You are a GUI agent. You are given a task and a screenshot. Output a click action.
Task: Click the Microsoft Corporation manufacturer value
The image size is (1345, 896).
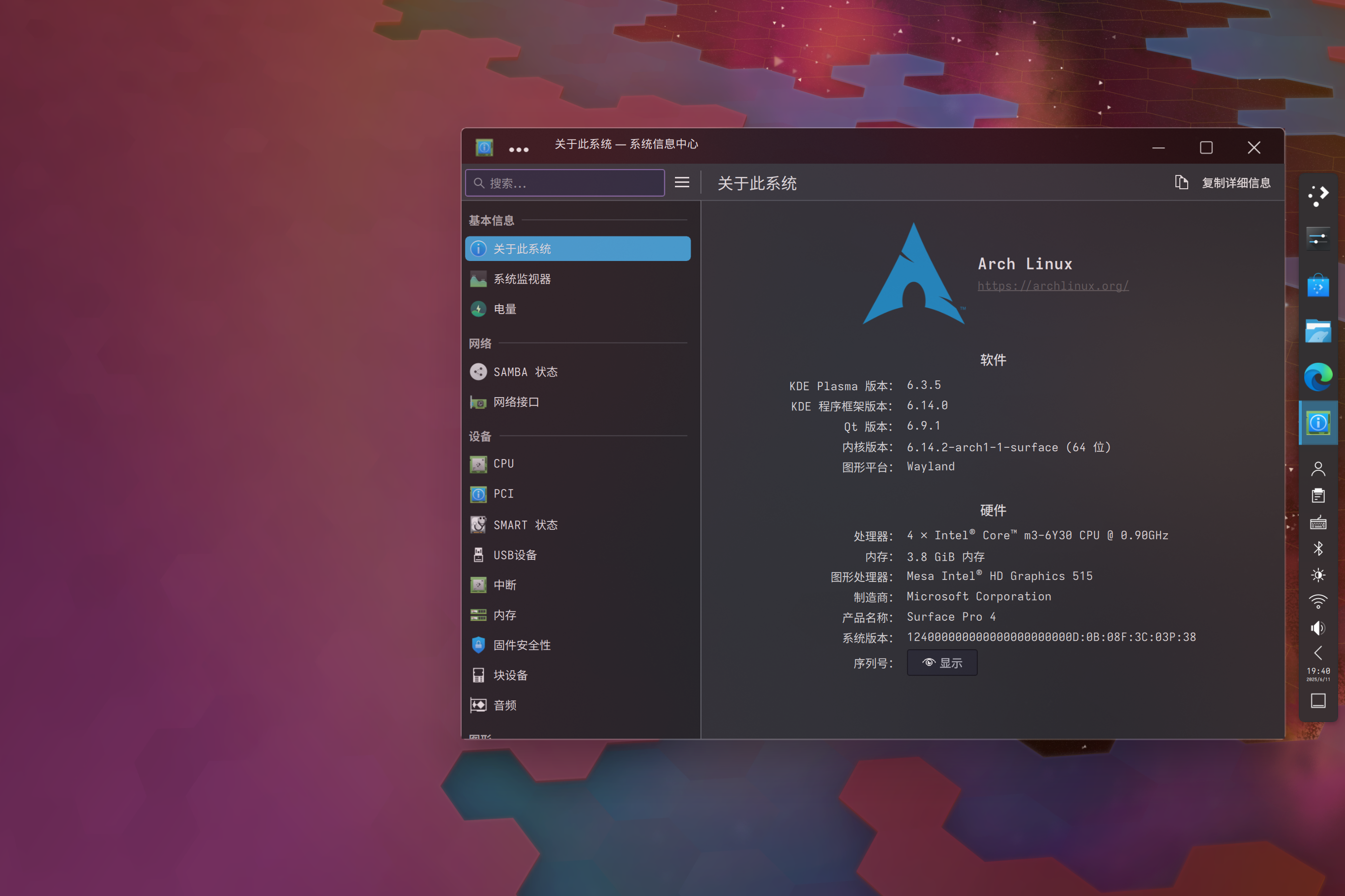coord(979,597)
